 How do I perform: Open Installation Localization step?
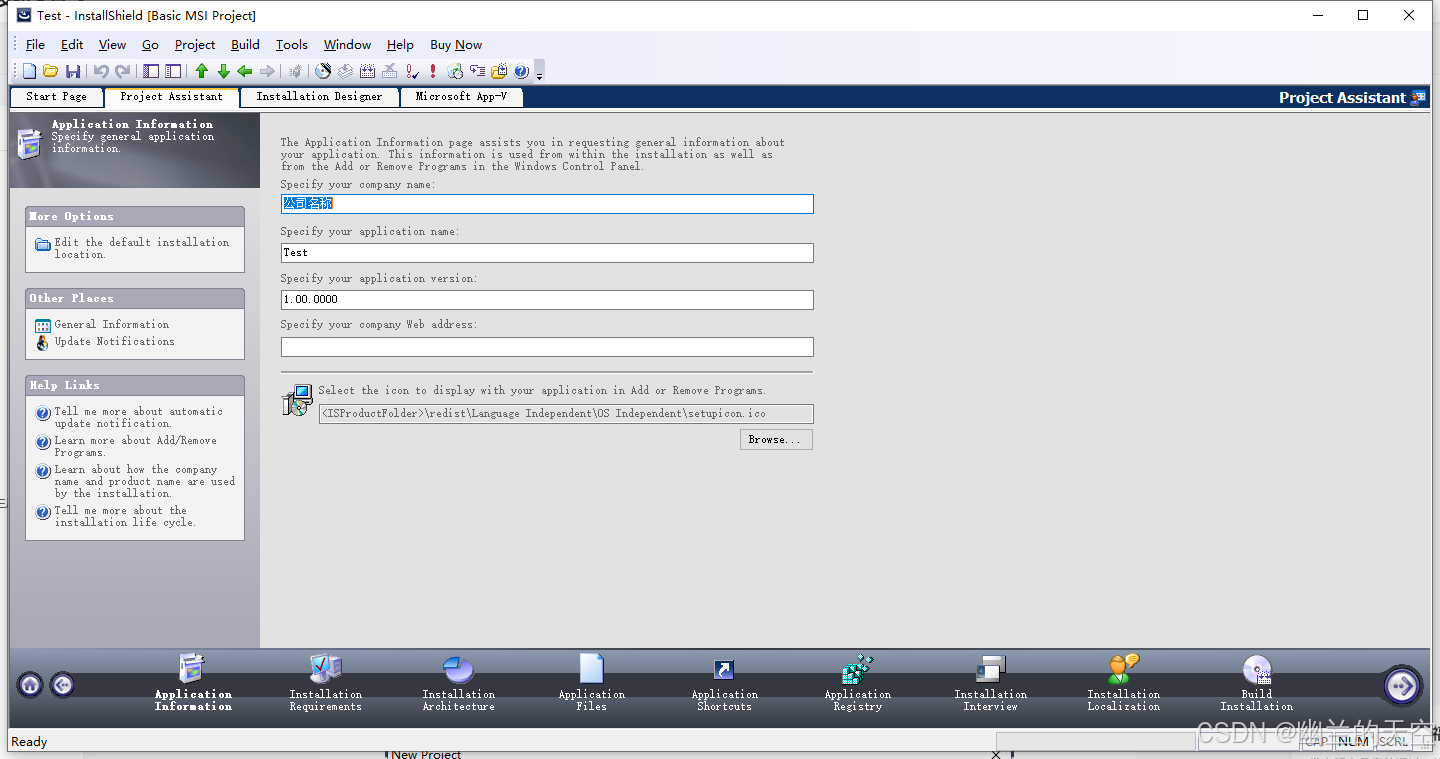point(1124,682)
